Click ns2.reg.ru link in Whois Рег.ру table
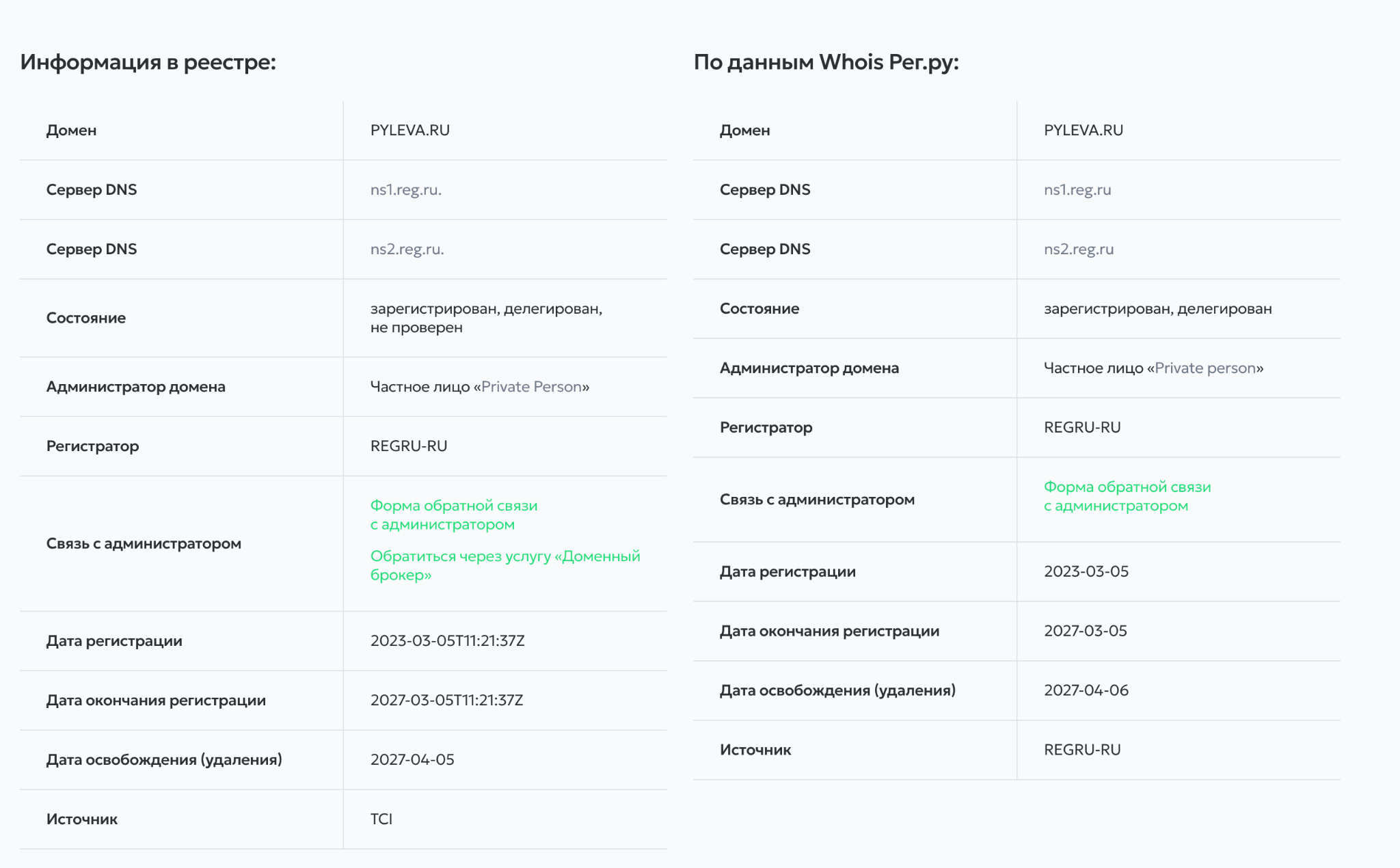 tap(1078, 249)
